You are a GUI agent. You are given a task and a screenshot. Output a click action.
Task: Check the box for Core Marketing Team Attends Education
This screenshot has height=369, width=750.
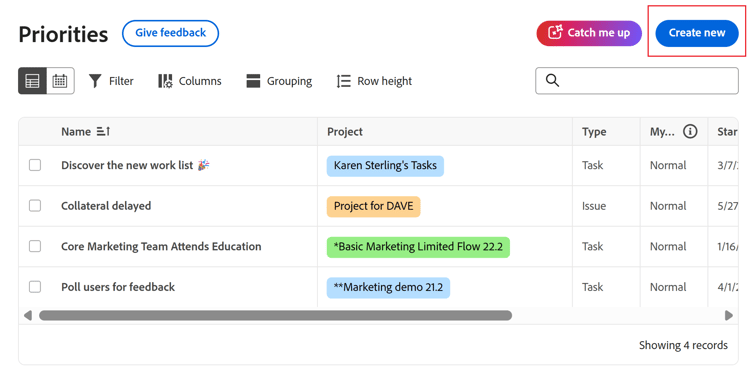[x=35, y=246]
